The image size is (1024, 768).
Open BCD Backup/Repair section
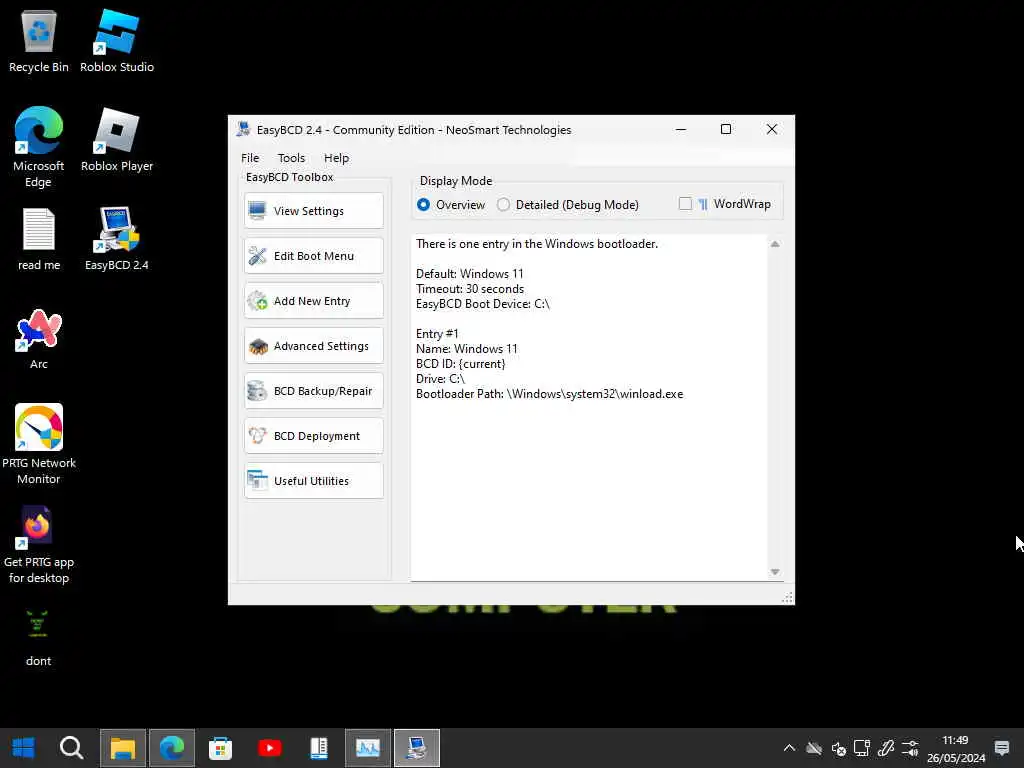tap(313, 391)
